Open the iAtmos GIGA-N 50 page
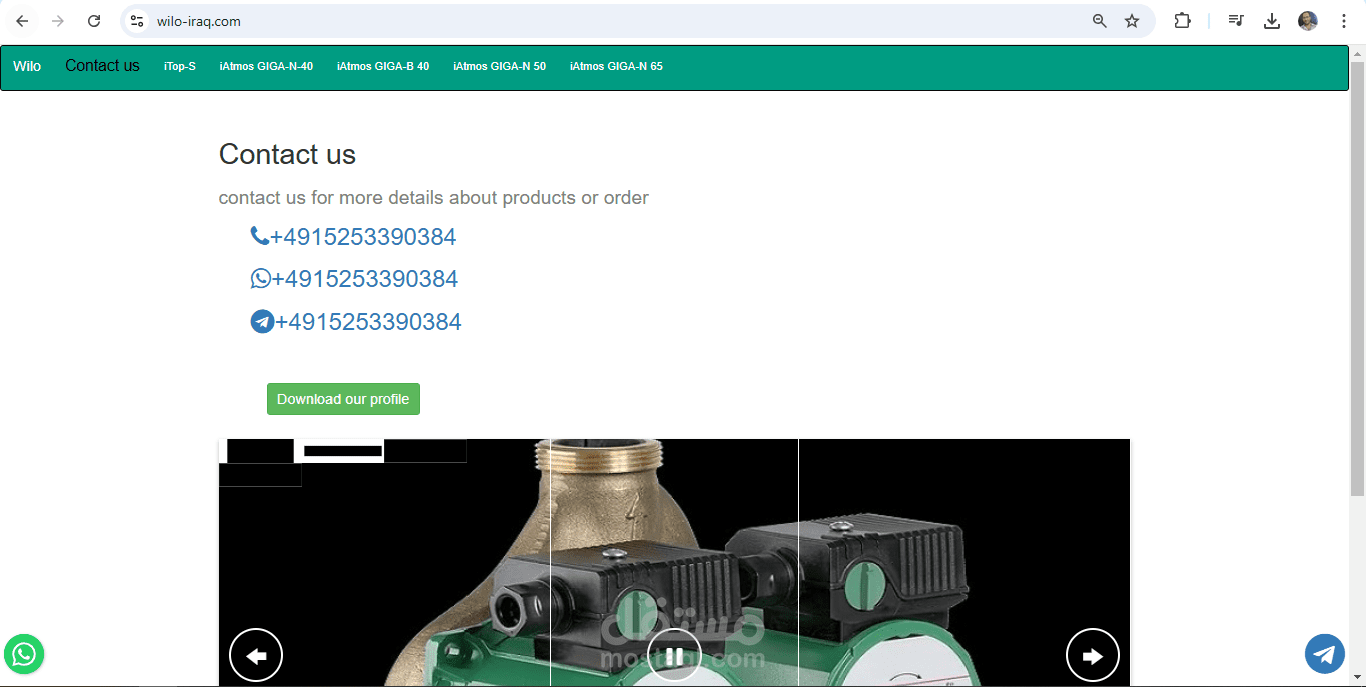This screenshot has height=687, width=1366. click(x=500, y=66)
